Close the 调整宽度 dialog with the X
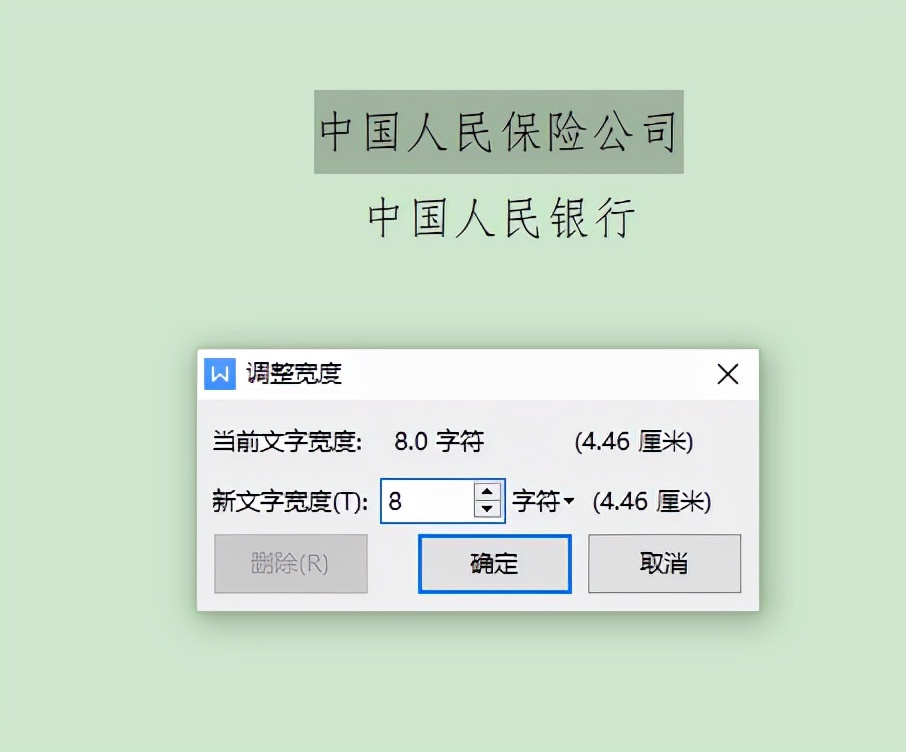The width and height of the screenshot is (906, 752). pos(727,374)
